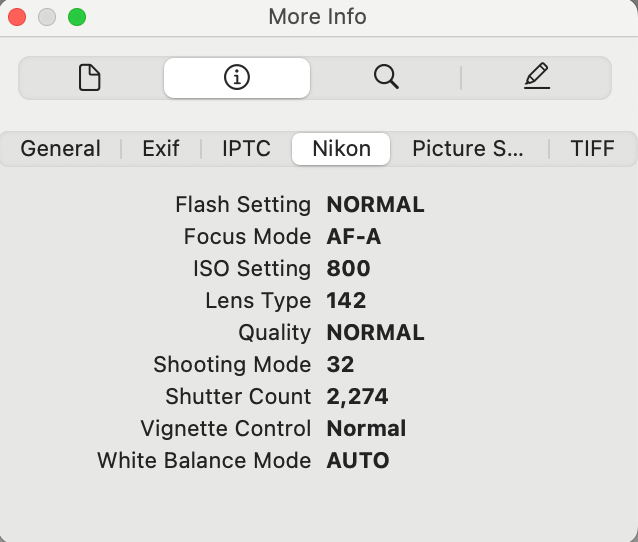Viewport: 638px width, 542px height.
Task: Click the ISO Setting value 800
Action: coord(348,268)
